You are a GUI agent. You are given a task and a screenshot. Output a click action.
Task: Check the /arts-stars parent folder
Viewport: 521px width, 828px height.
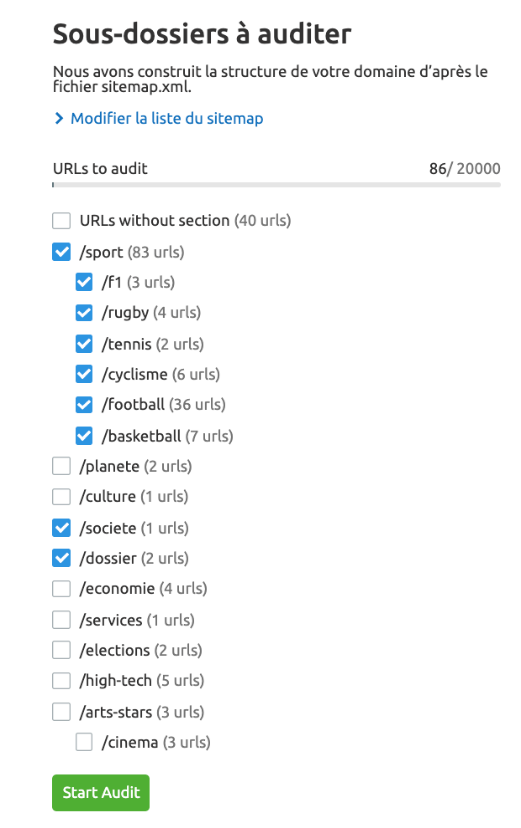point(61,712)
